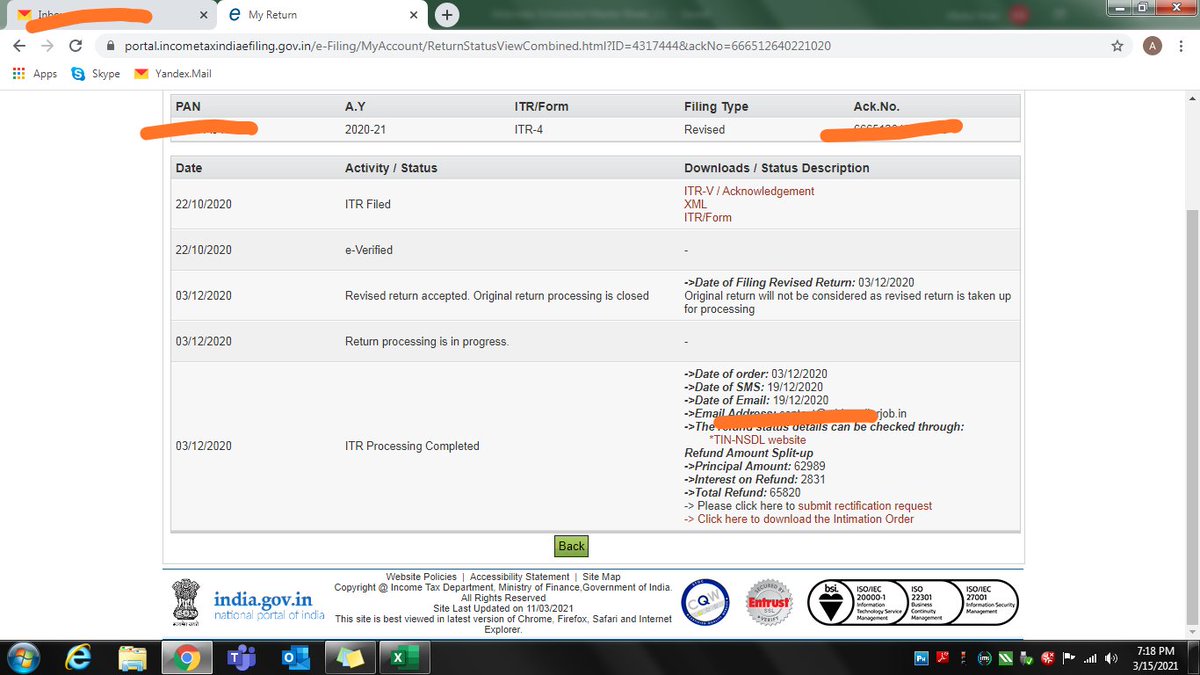Open TIN-NSDL website link

click(x=757, y=440)
